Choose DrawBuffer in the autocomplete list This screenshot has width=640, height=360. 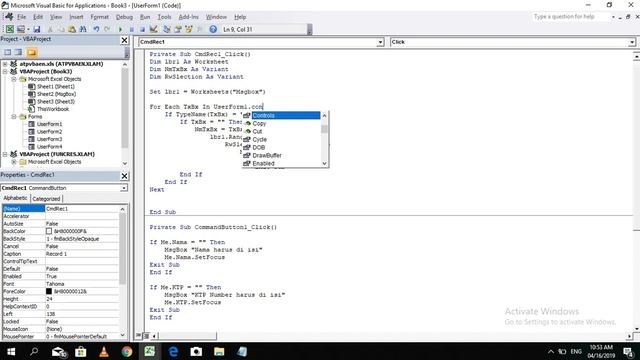tap(281, 156)
